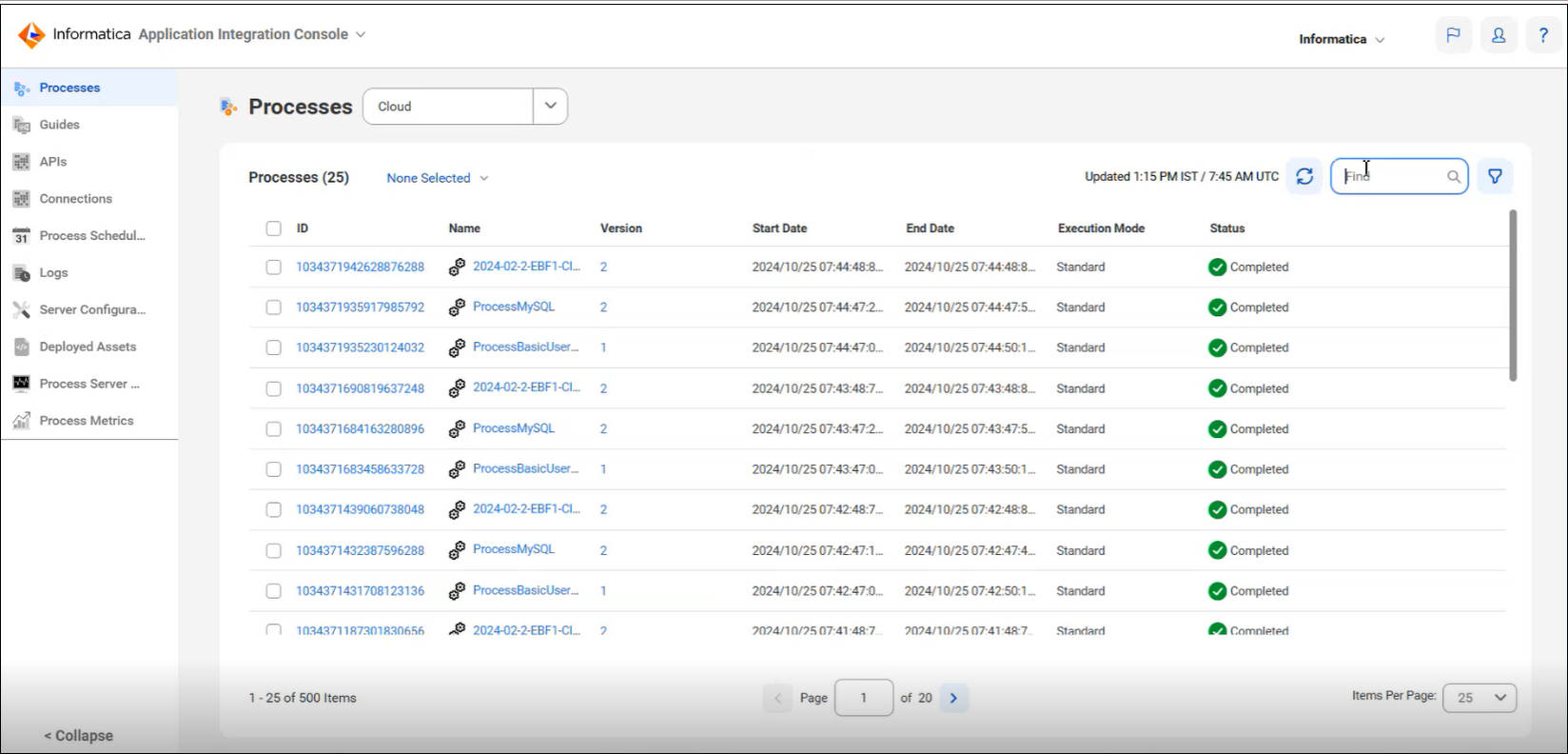This screenshot has width=1568, height=754.
Task: Open process ID 1034371683458633728 link
Action: click(x=361, y=469)
